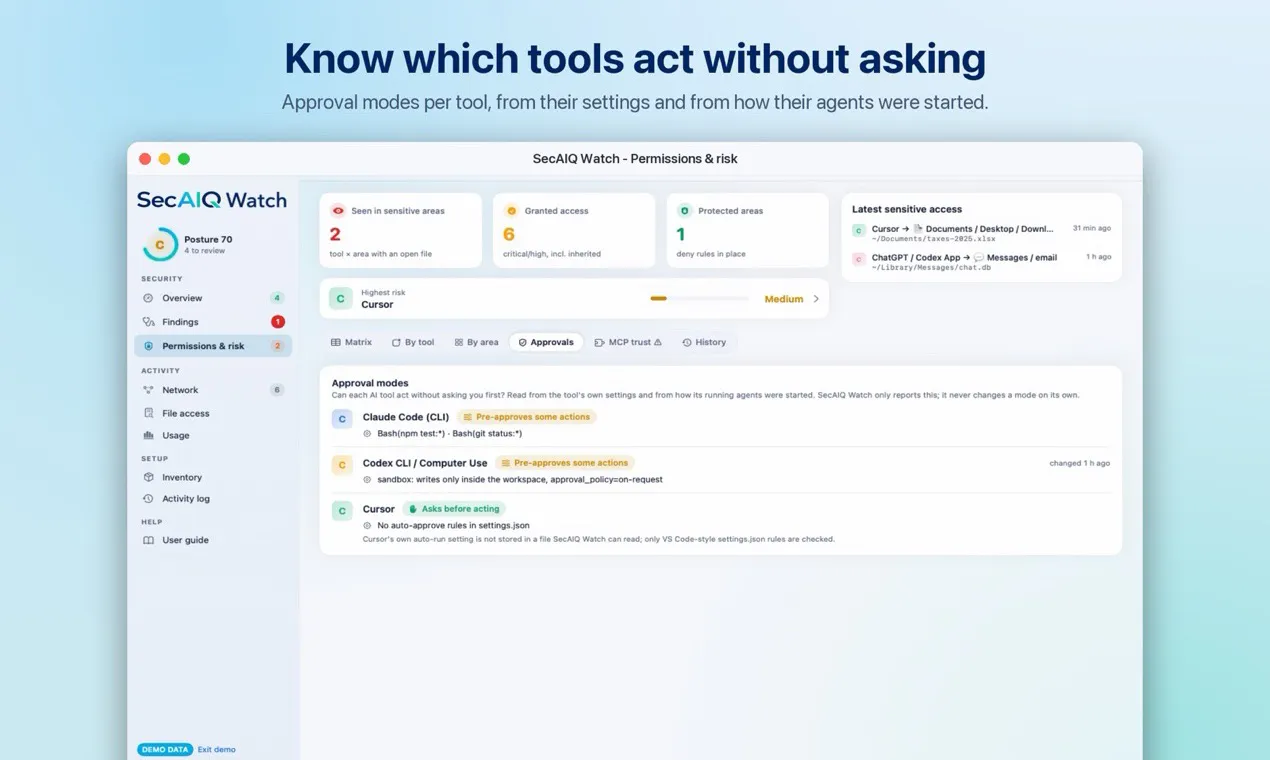Click the Usage bar chart icon

coord(148,435)
